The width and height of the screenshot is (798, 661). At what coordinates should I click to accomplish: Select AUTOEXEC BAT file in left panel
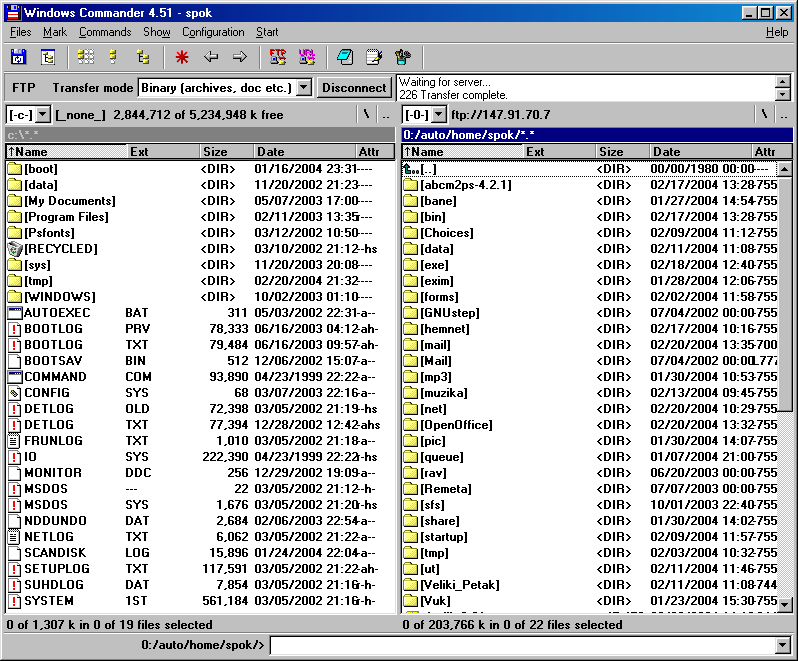(57, 313)
